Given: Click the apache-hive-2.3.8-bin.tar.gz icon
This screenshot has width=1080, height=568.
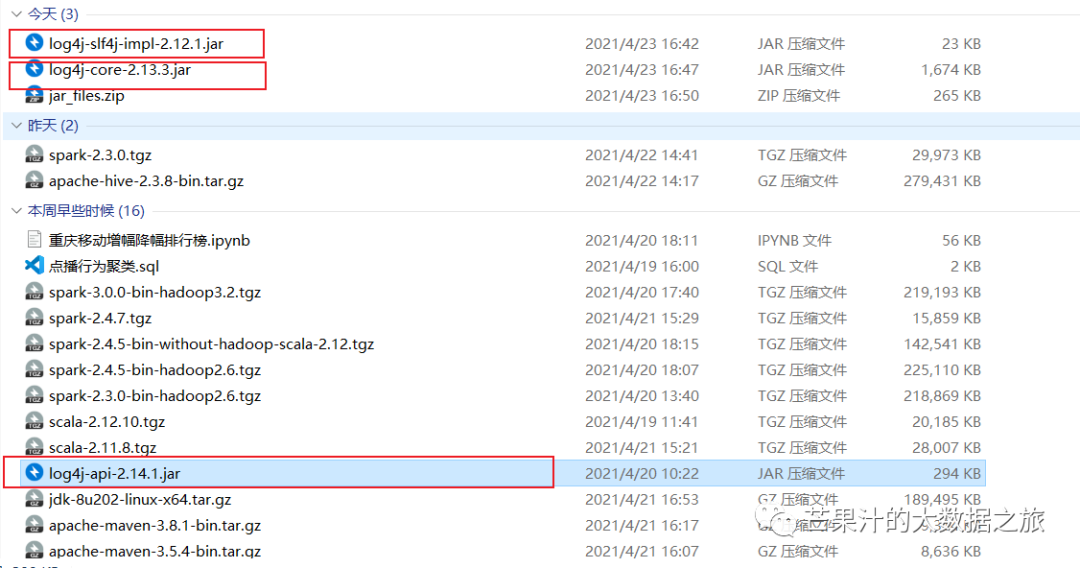Looking at the screenshot, I should coord(34,180).
